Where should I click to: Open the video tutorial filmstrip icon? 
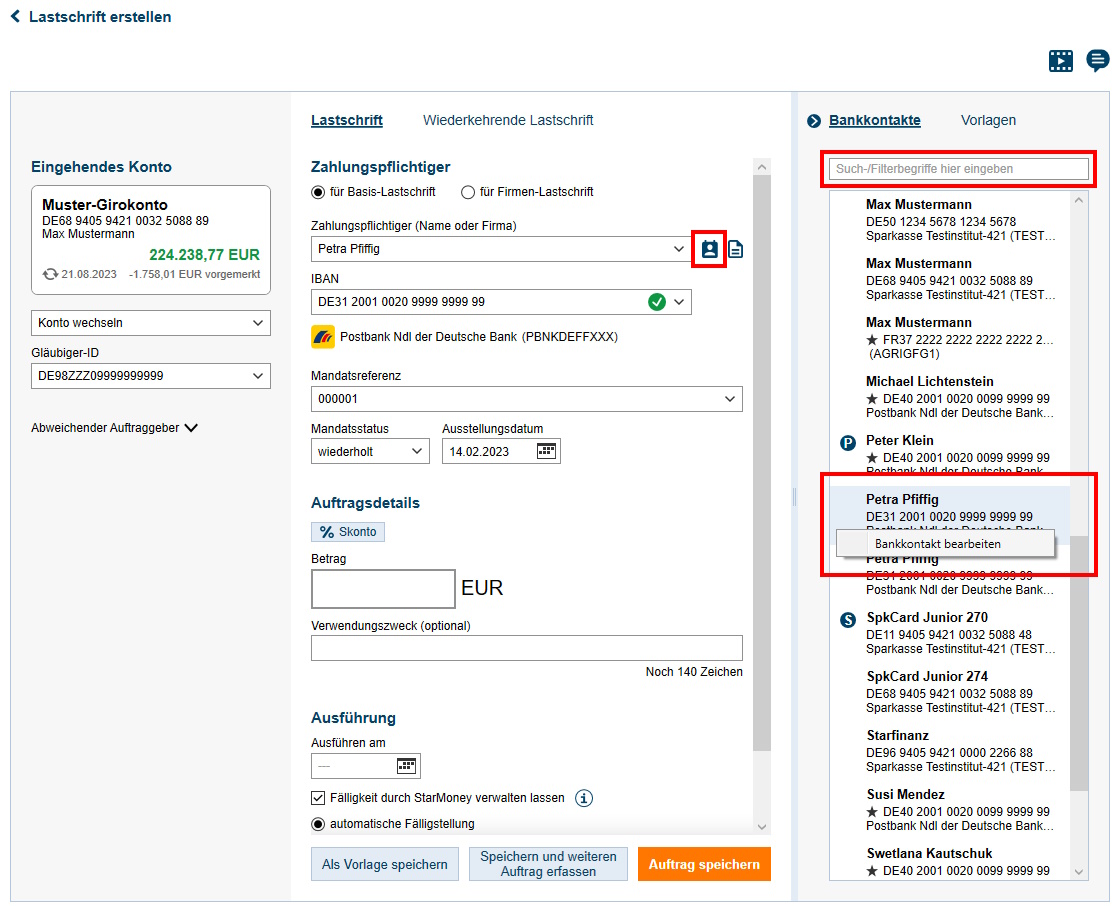point(1061,60)
